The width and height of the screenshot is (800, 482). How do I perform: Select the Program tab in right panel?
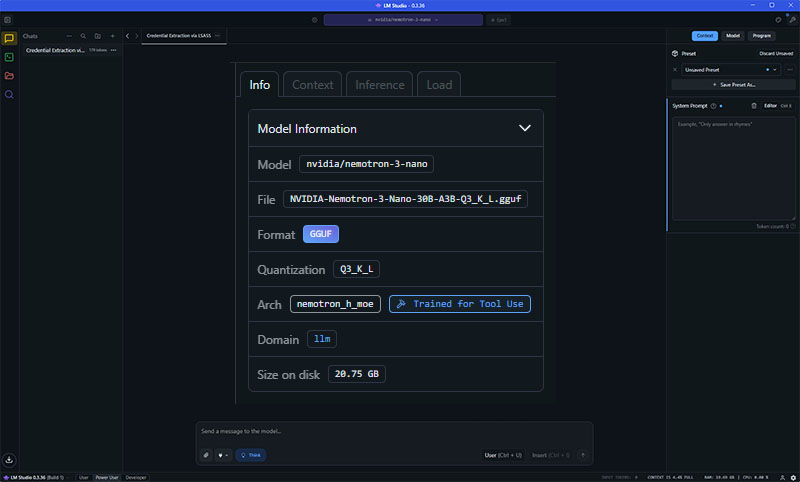pyautogui.click(x=761, y=36)
